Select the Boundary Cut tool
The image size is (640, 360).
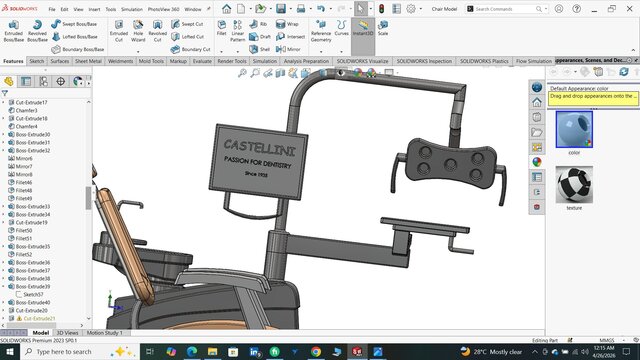(191, 49)
